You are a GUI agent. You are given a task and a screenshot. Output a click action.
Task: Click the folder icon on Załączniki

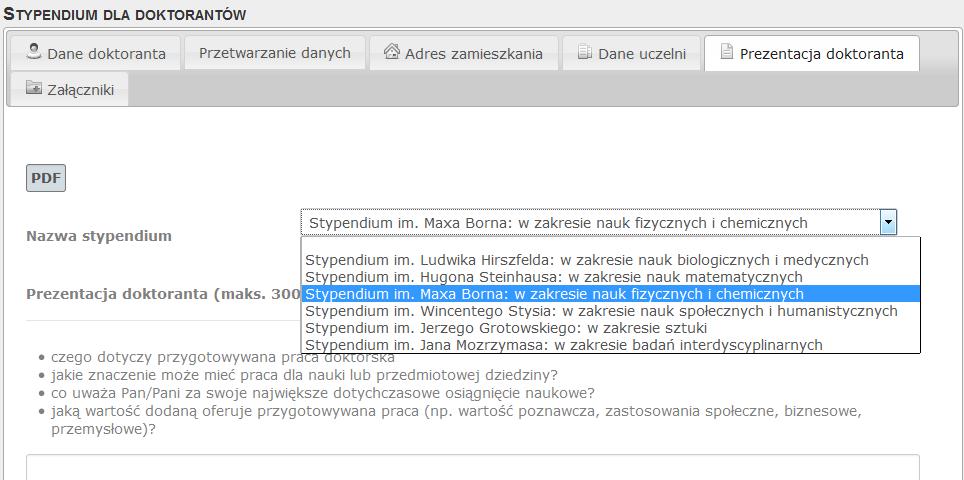[x=34, y=87]
